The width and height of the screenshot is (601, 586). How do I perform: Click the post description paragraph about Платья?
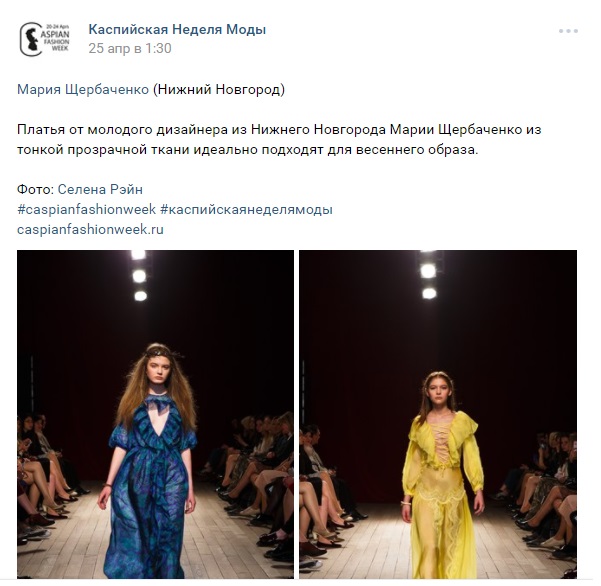point(279,140)
